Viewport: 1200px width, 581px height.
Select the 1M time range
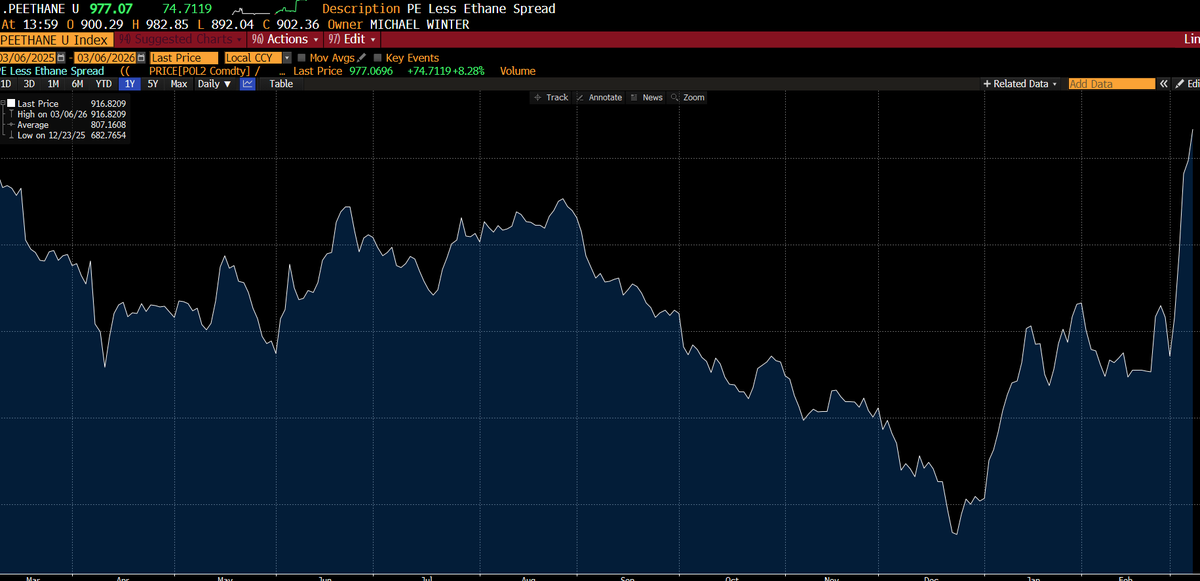pos(53,84)
